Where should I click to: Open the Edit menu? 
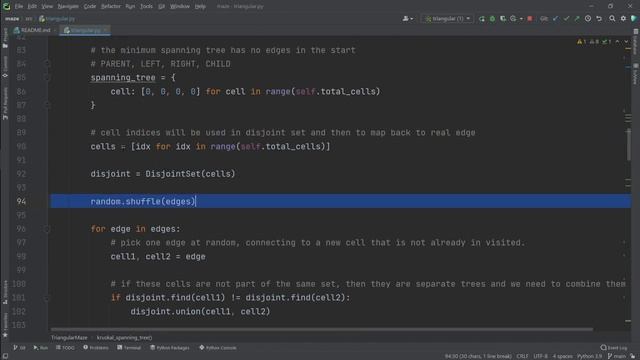point(32,7)
